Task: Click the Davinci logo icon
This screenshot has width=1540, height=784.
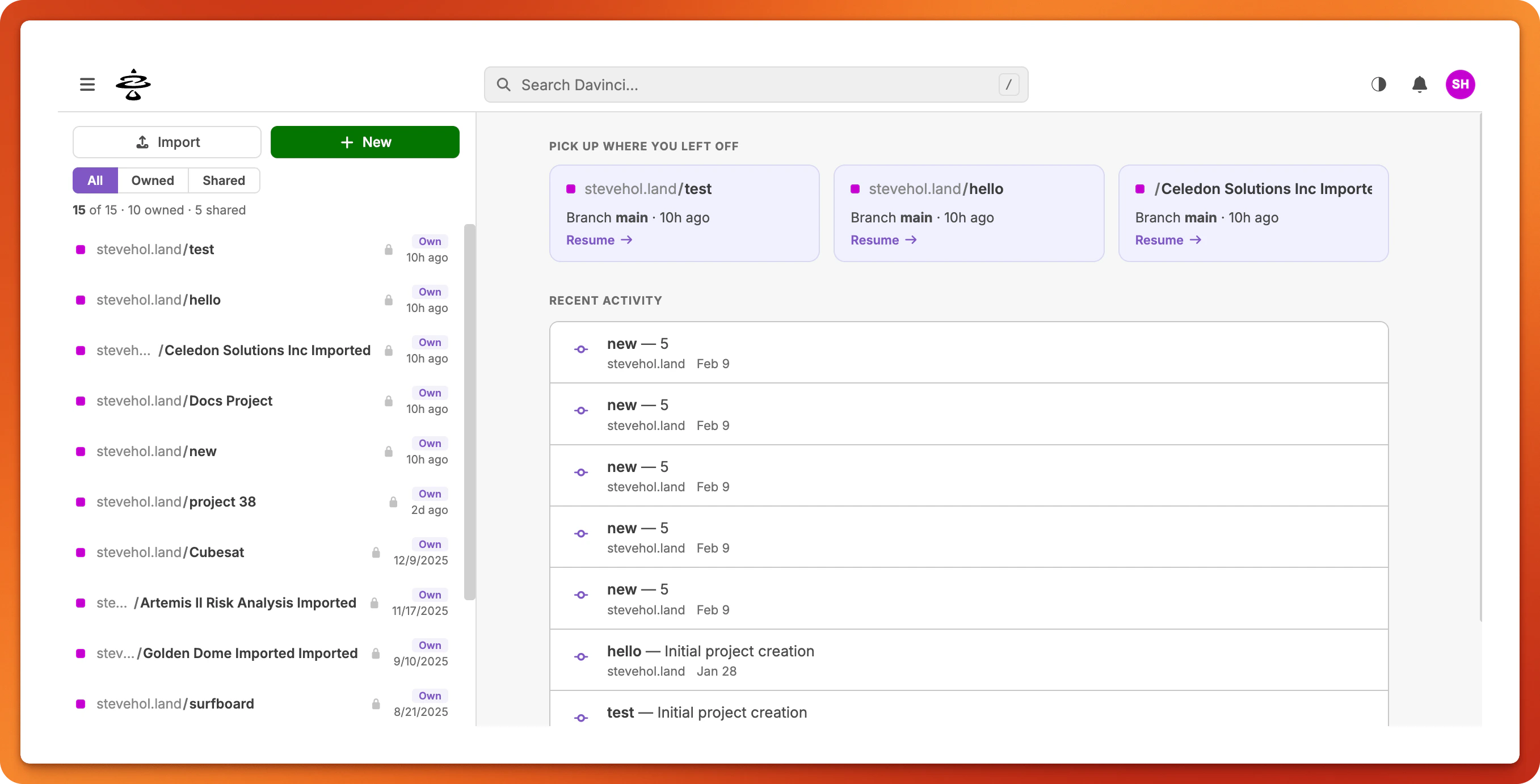Action: coord(133,85)
